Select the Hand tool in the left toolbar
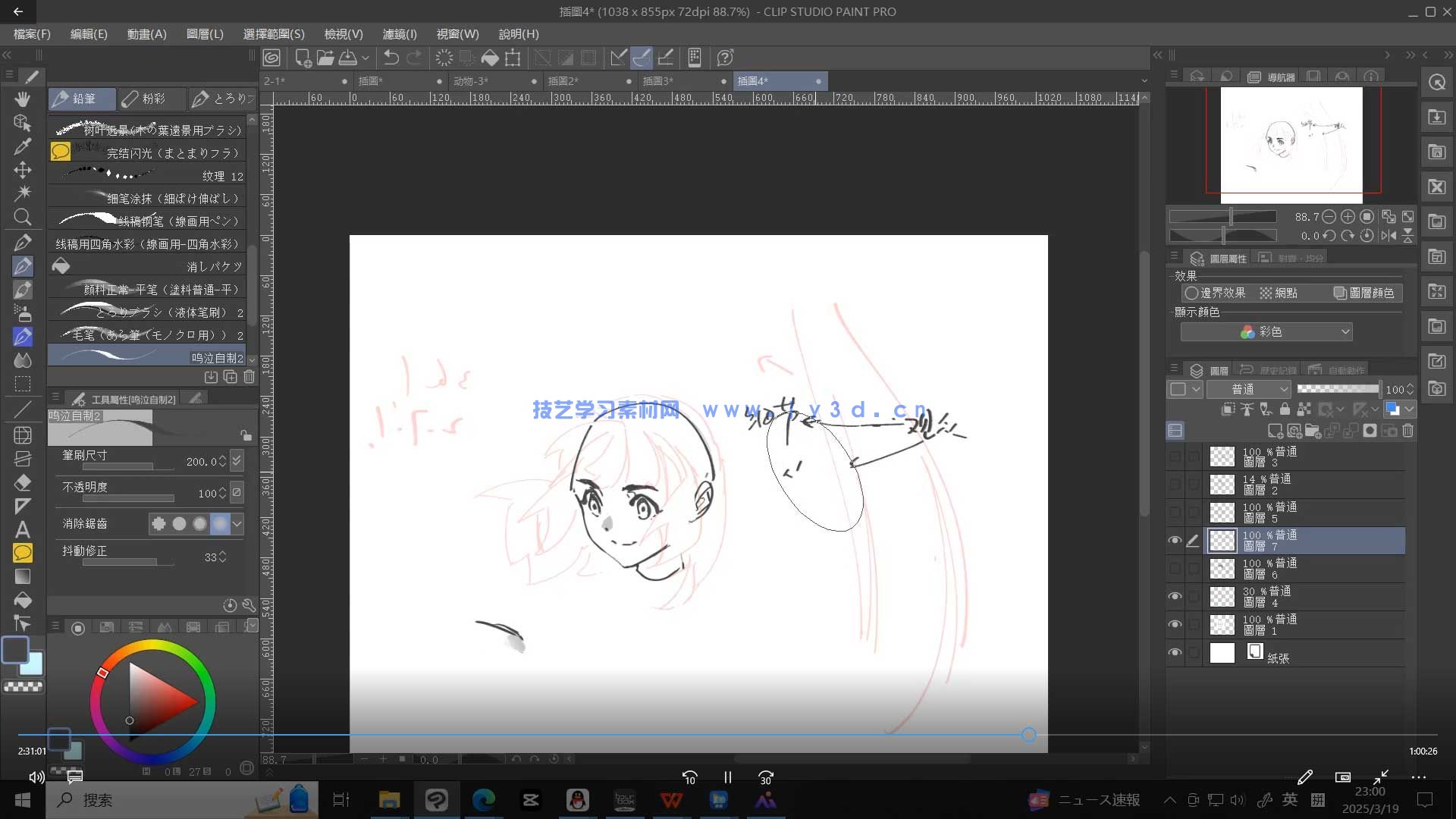 [x=22, y=99]
